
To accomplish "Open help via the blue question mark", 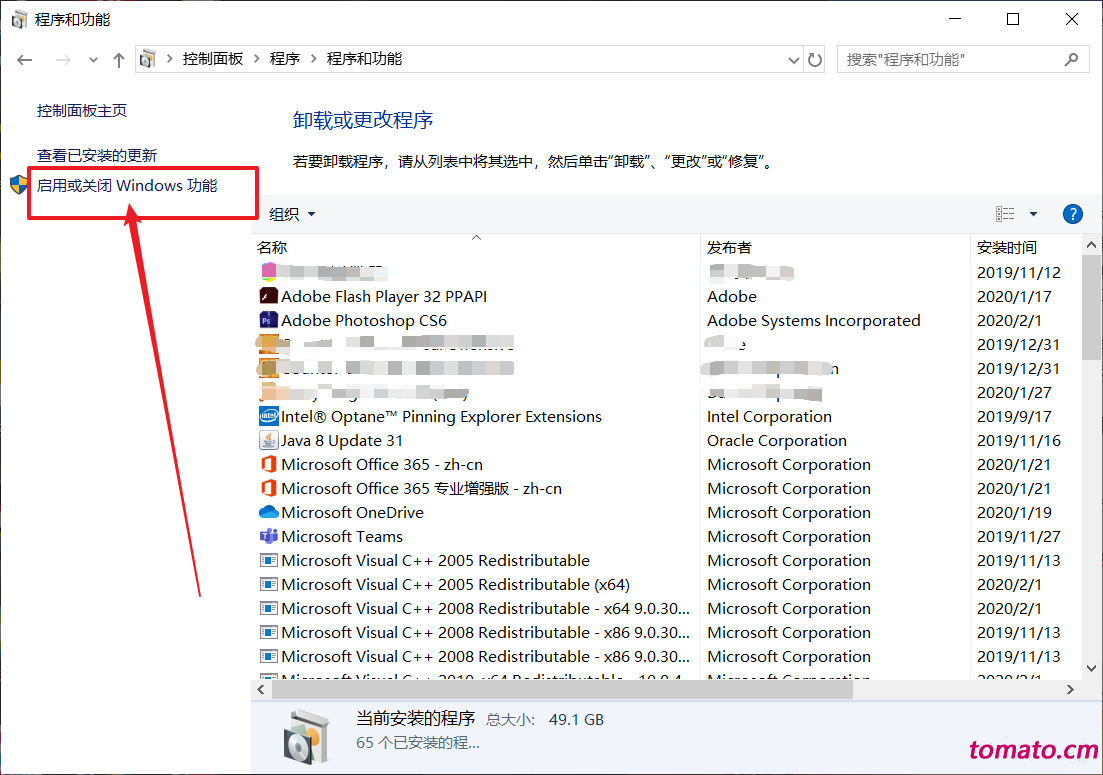I will pyautogui.click(x=1072, y=214).
